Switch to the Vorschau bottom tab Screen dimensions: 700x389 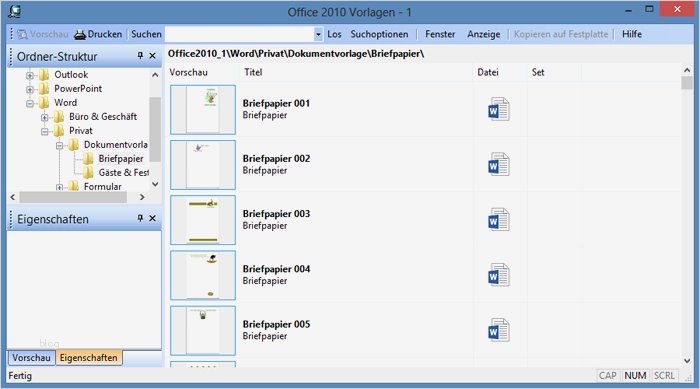[x=31, y=358]
